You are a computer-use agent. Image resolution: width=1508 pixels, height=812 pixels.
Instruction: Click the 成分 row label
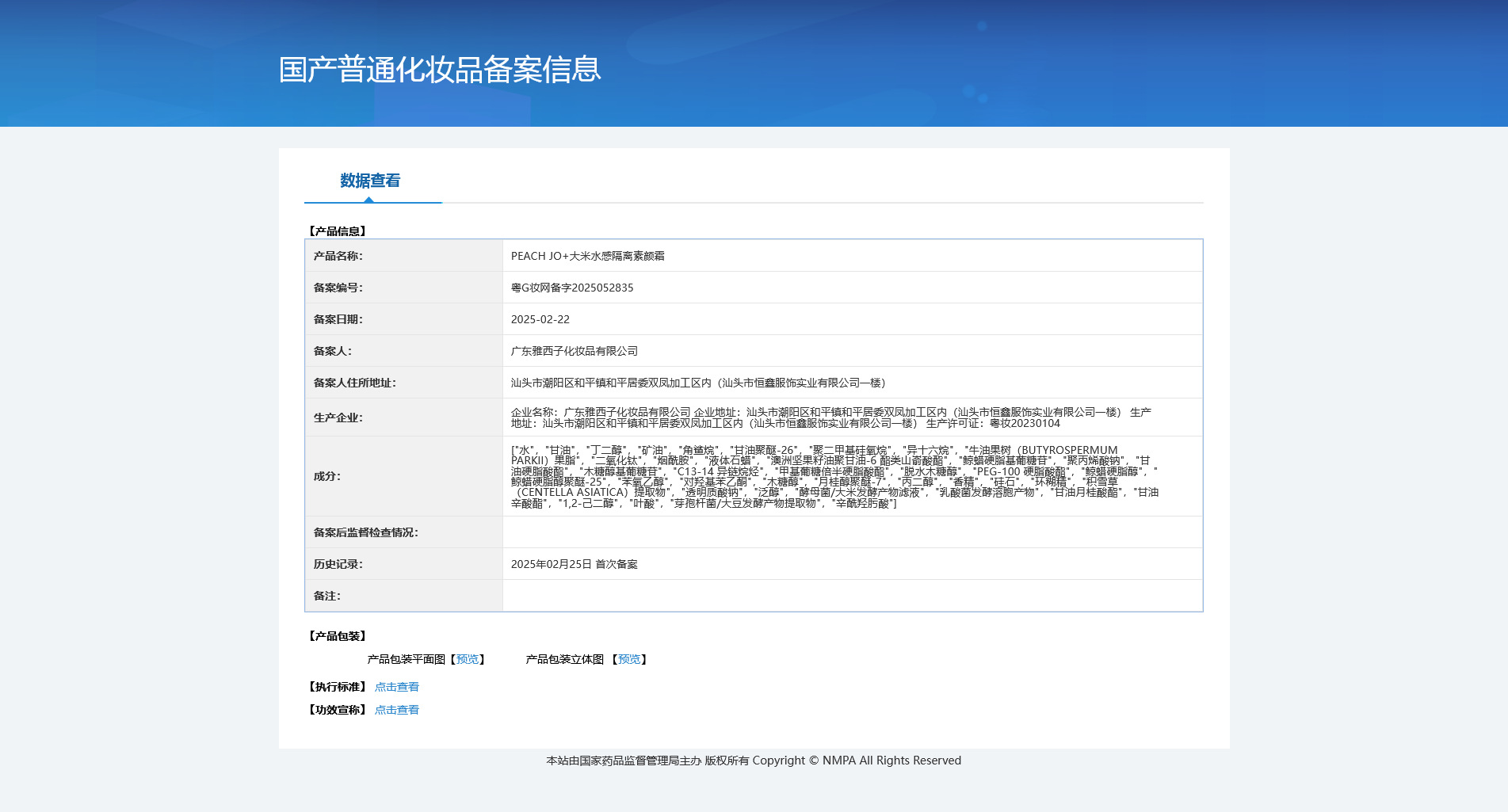click(326, 477)
